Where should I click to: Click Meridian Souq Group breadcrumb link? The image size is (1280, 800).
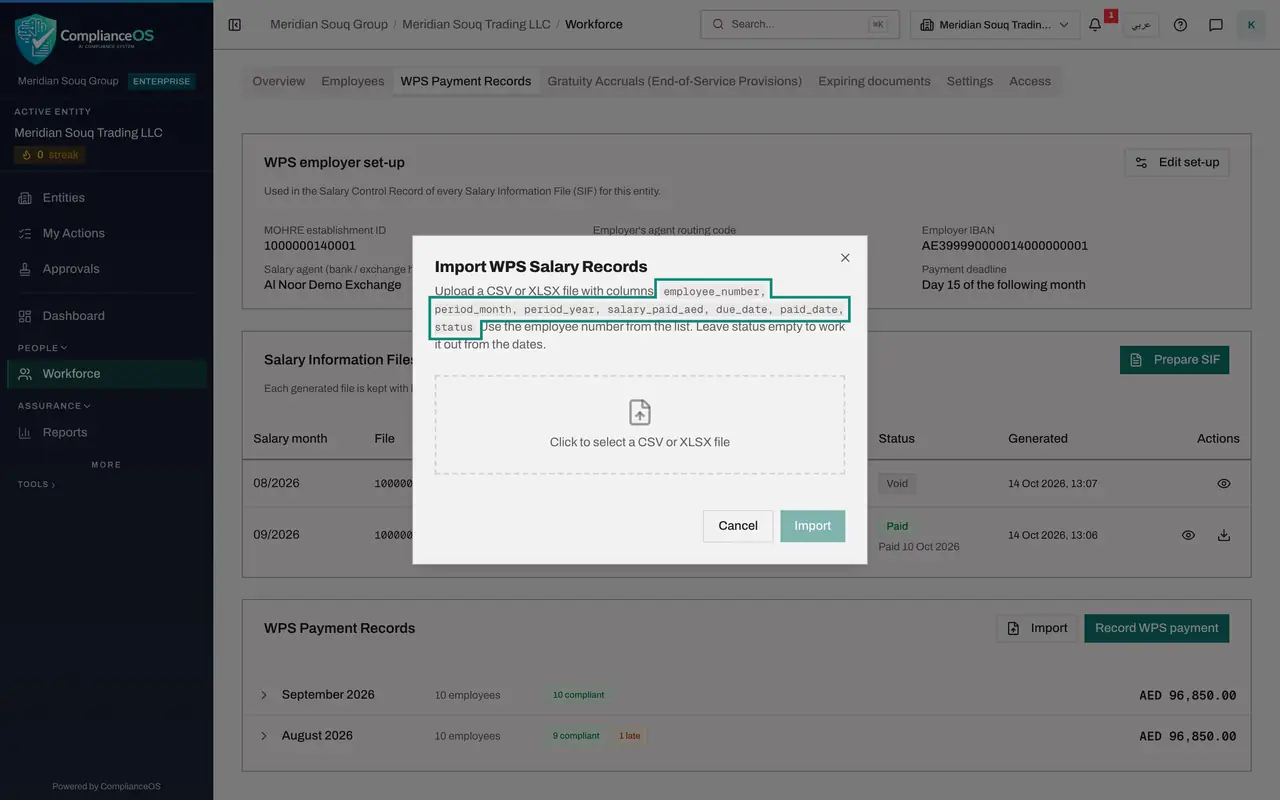pyautogui.click(x=329, y=24)
